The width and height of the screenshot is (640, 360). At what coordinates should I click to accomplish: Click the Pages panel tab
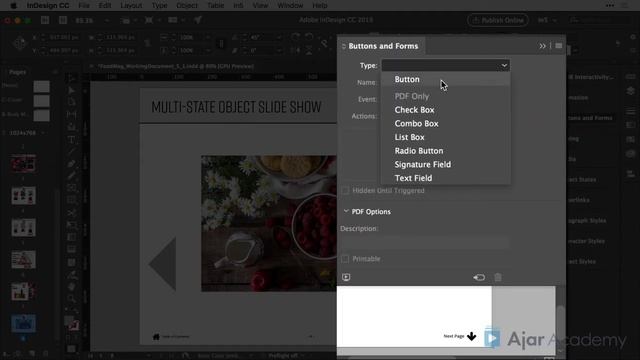18,72
